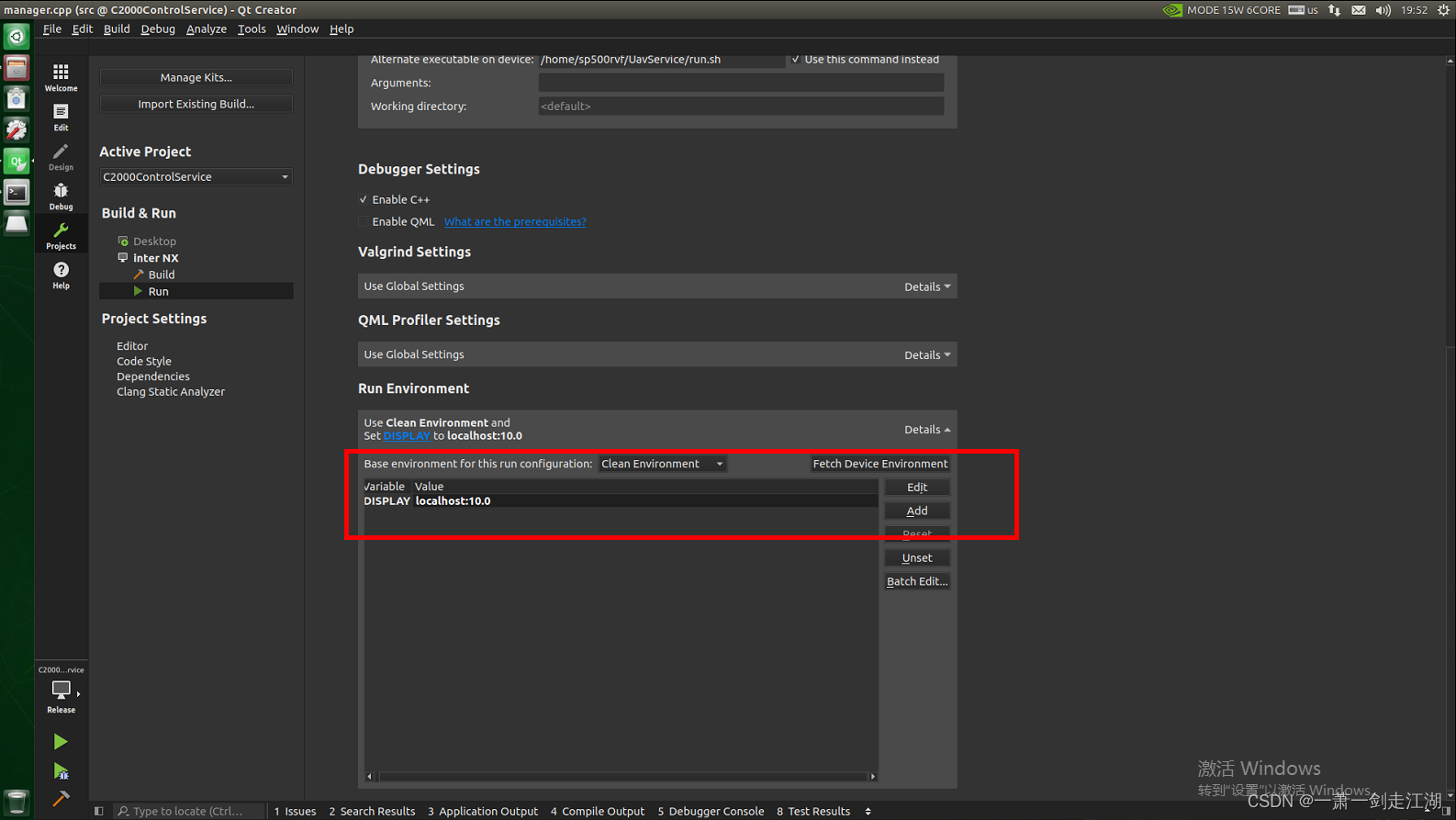Select inter NX Build tree item
The width and height of the screenshot is (1456, 820).
(161, 275)
